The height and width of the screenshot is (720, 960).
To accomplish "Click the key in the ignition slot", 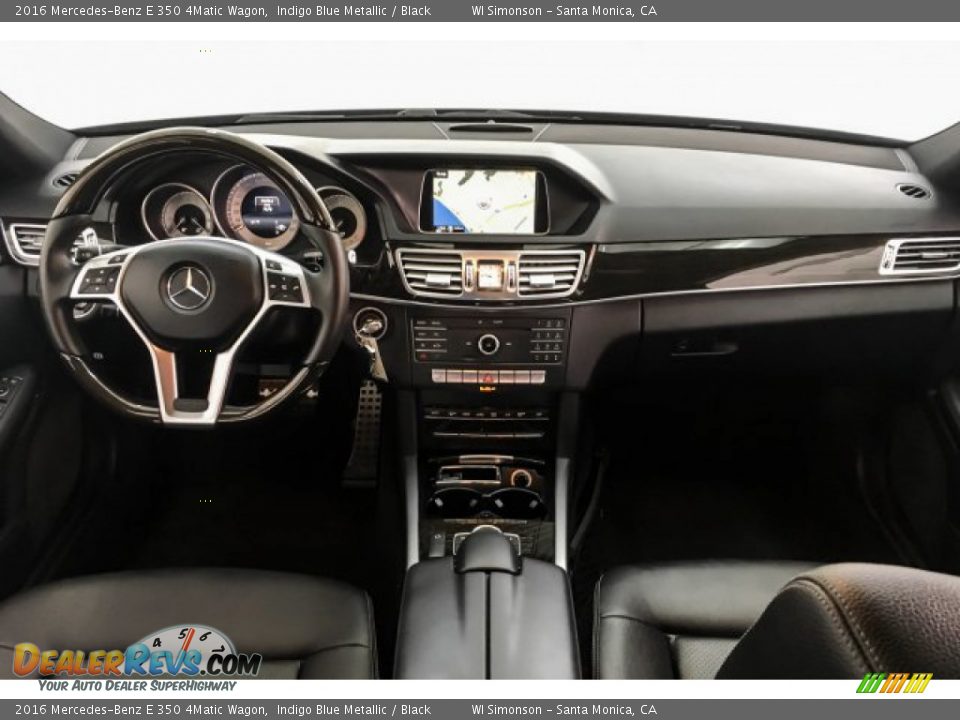I will tap(372, 325).
